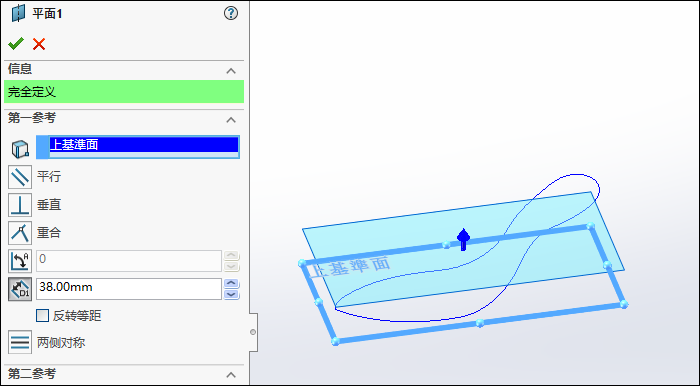
Task: Collapse the 第二参考 section
Action: pyautogui.click(x=231, y=375)
